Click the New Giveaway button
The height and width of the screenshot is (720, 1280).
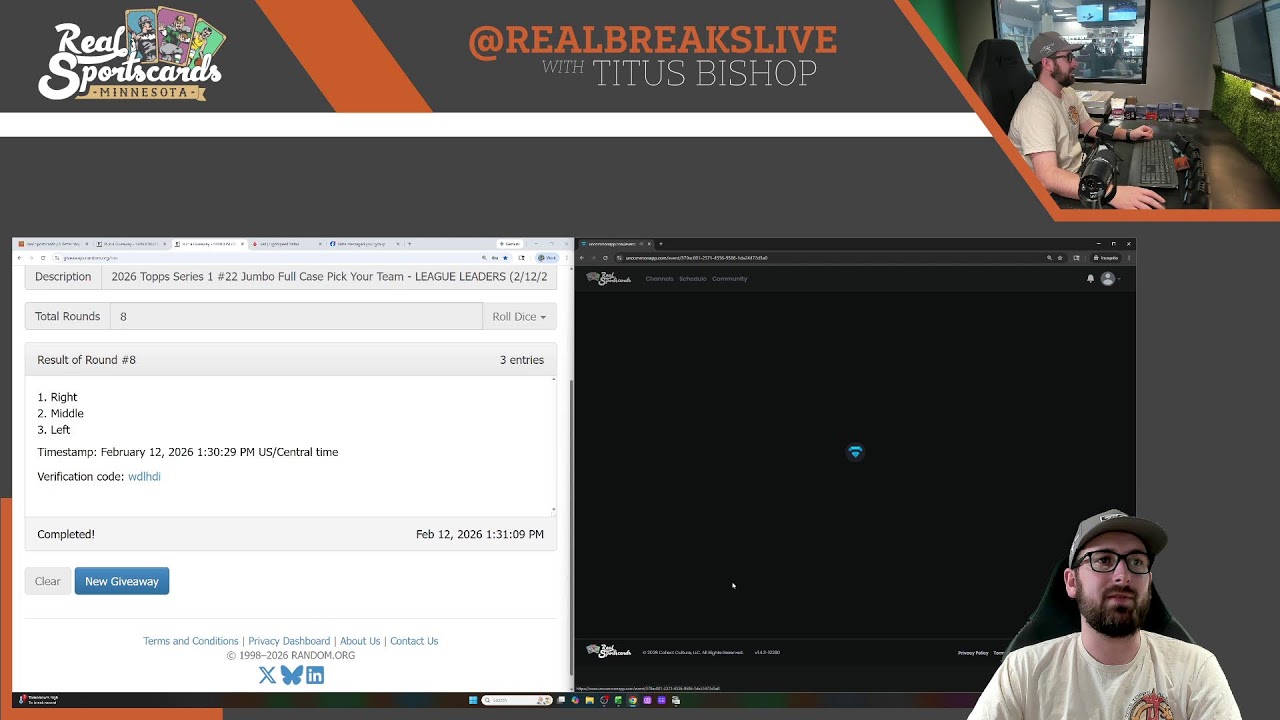(x=122, y=581)
